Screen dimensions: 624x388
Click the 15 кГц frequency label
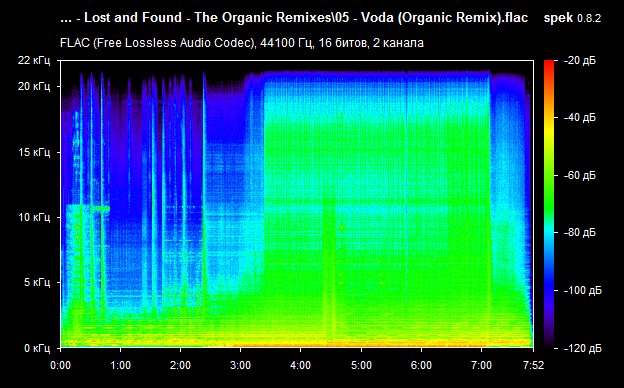(x=34, y=152)
